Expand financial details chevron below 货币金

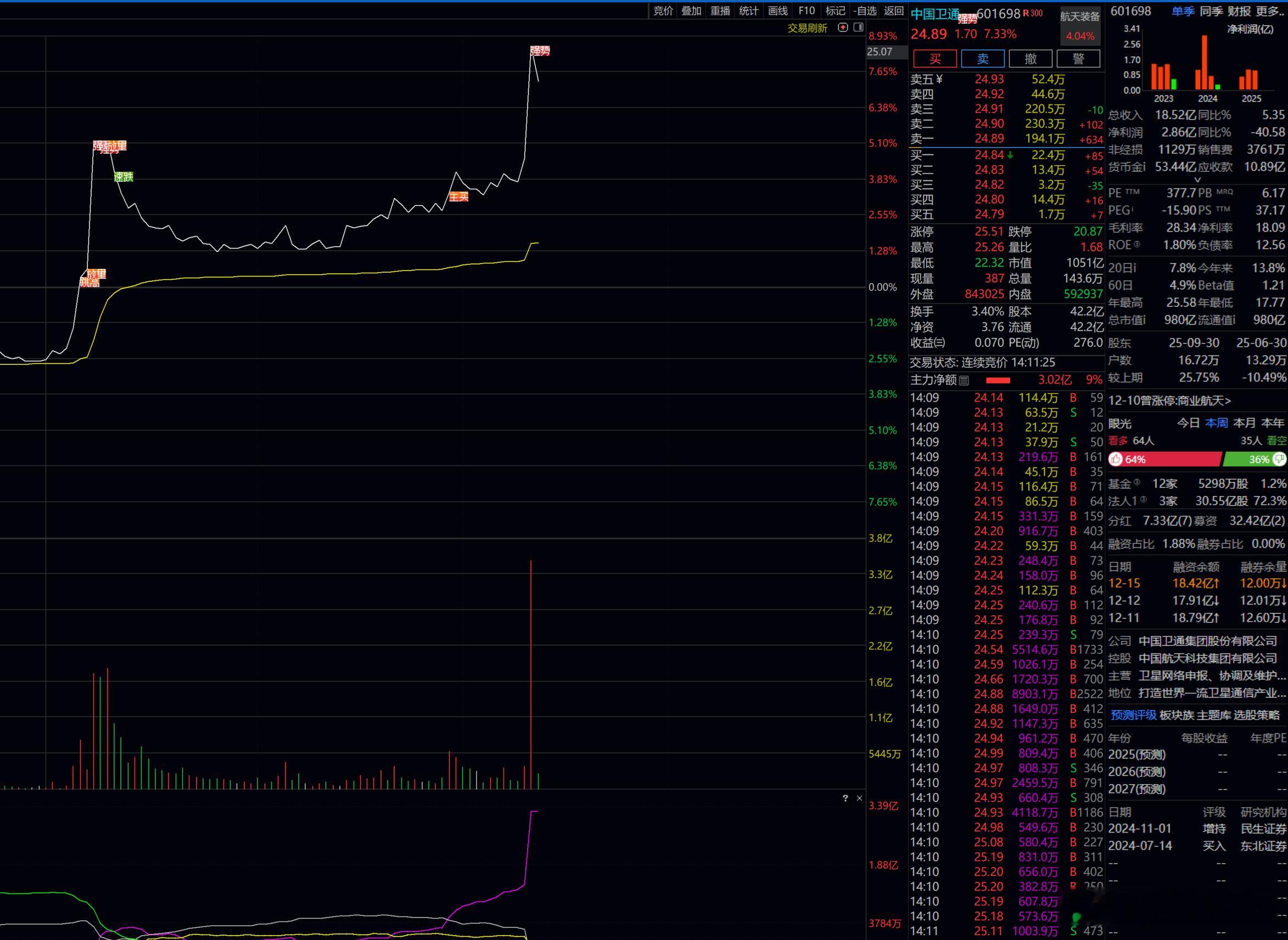coord(1197,180)
